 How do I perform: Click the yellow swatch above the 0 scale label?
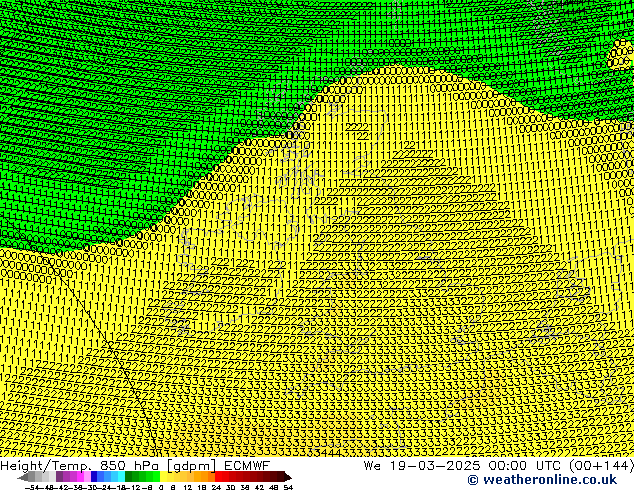tap(163, 477)
